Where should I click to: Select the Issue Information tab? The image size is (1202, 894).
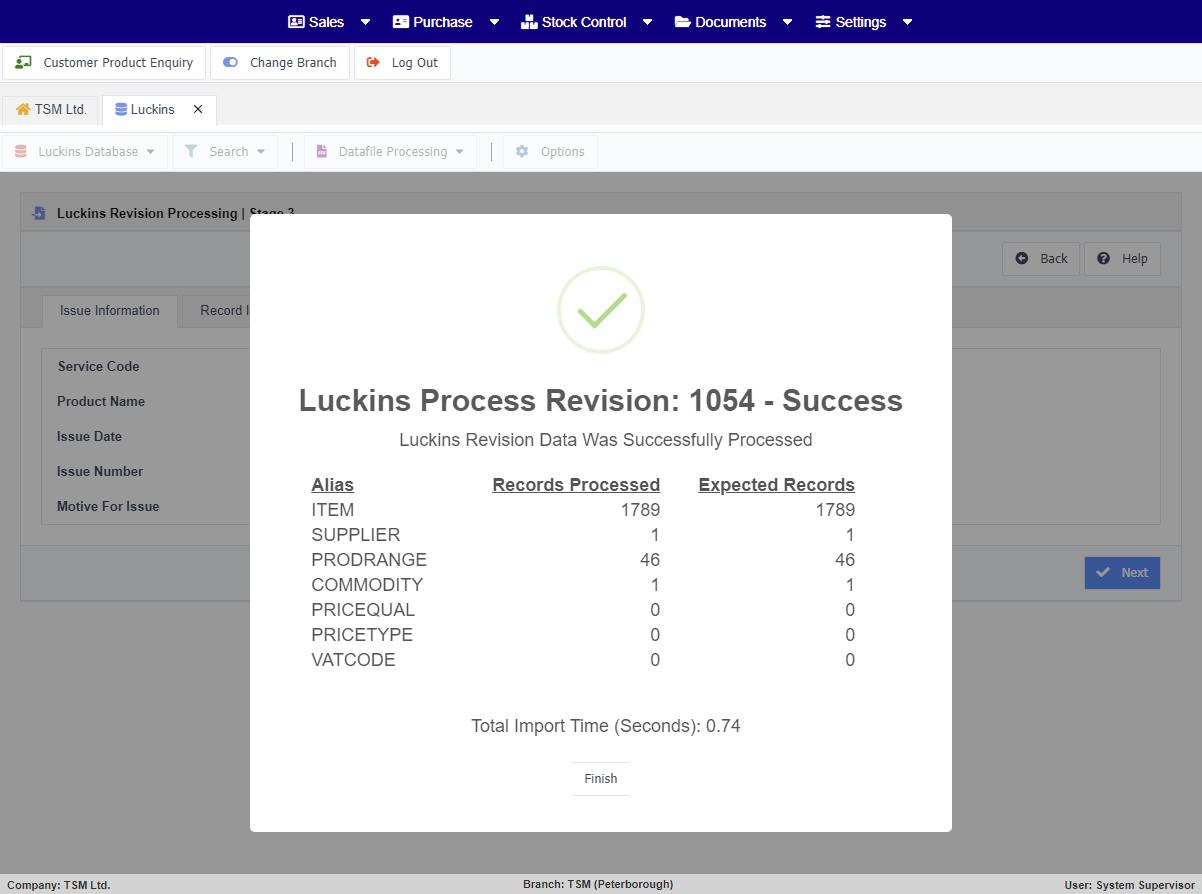click(110, 310)
